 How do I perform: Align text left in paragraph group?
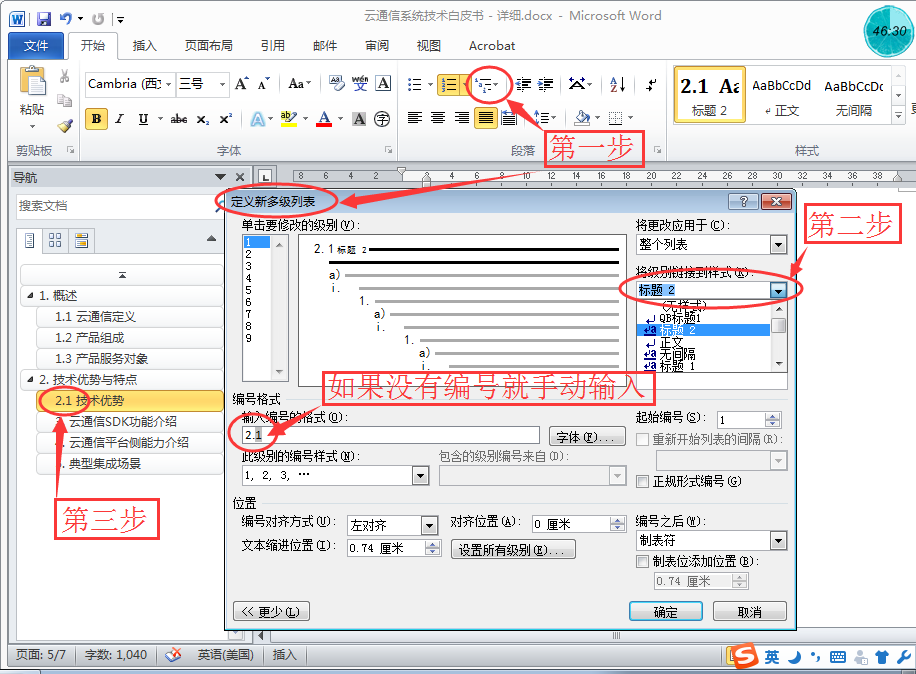tap(415, 118)
